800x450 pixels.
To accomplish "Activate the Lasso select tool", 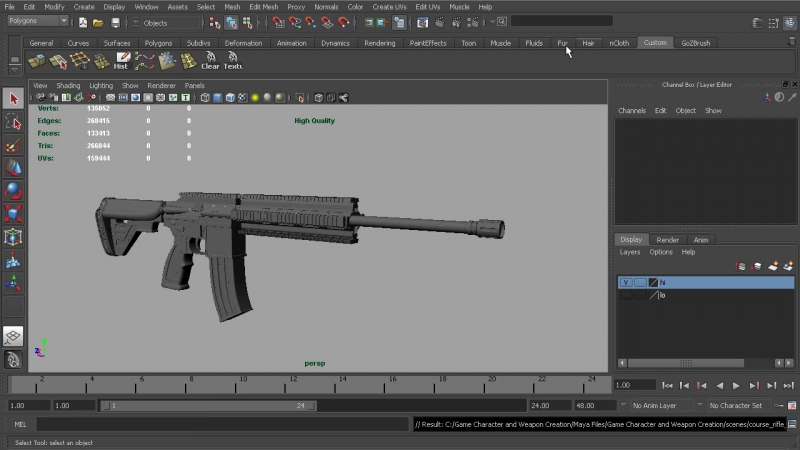I will tap(13, 122).
